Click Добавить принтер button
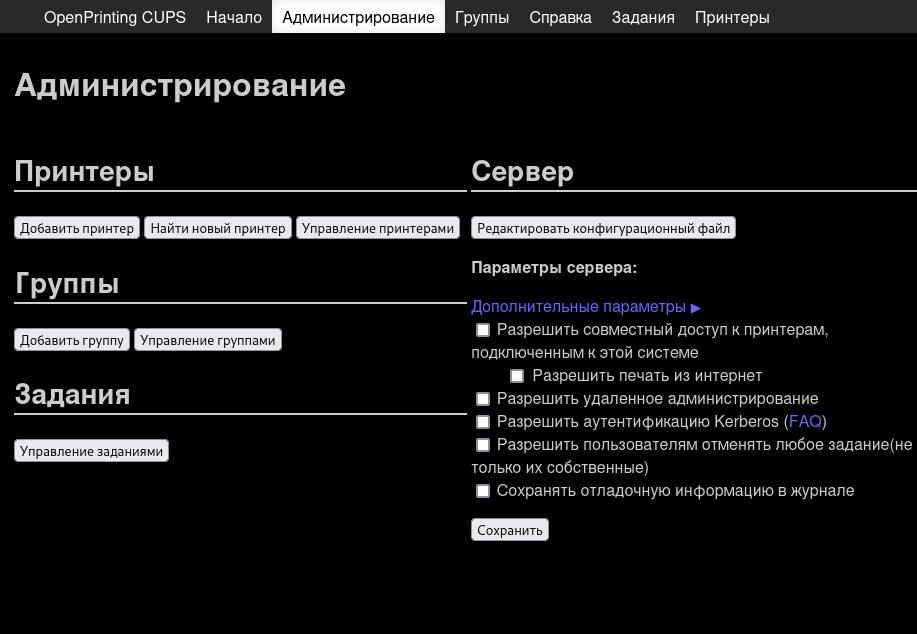The height and width of the screenshot is (634, 917). tap(76, 227)
